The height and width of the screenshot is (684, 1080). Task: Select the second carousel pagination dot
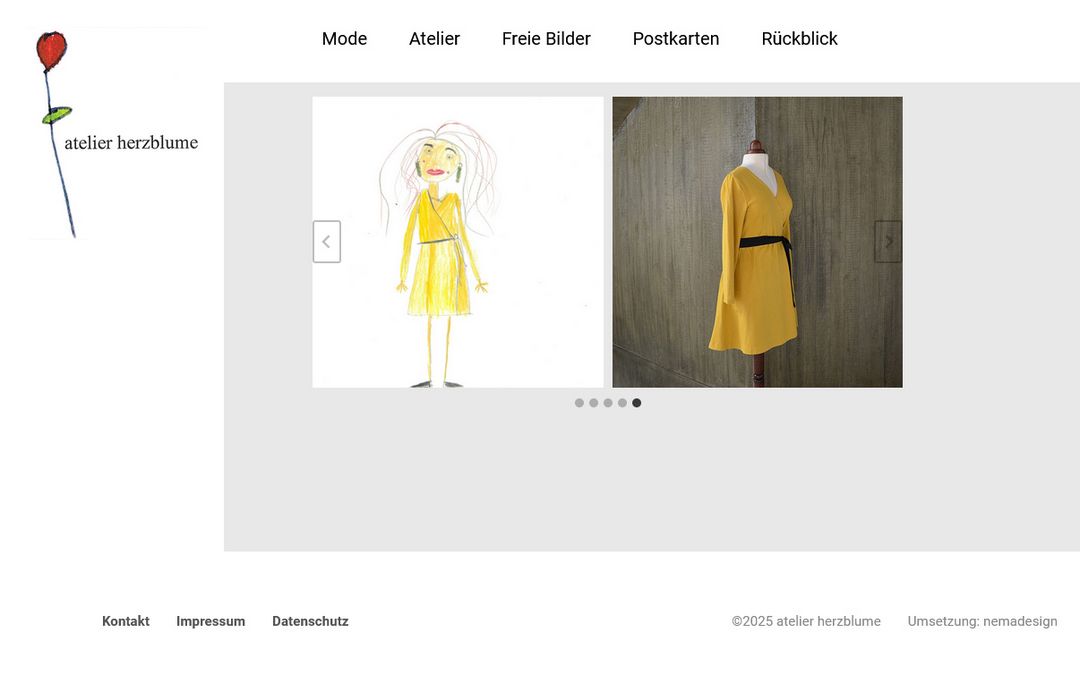tap(593, 402)
